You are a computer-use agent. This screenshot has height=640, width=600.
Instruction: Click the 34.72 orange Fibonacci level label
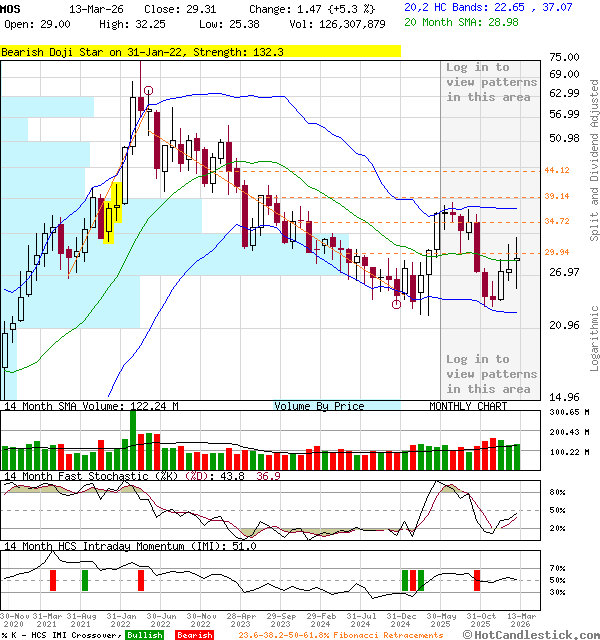click(x=557, y=221)
